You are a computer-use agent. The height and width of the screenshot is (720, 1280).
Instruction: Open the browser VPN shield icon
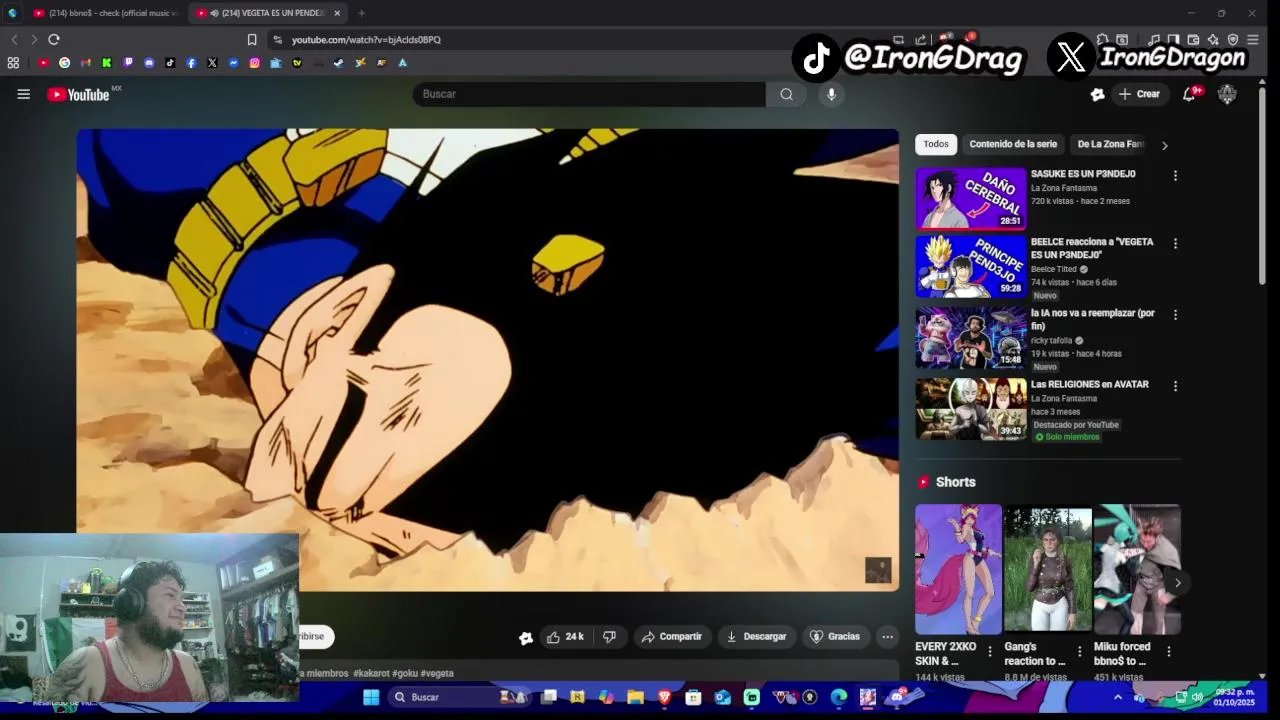tap(1233, 40)
